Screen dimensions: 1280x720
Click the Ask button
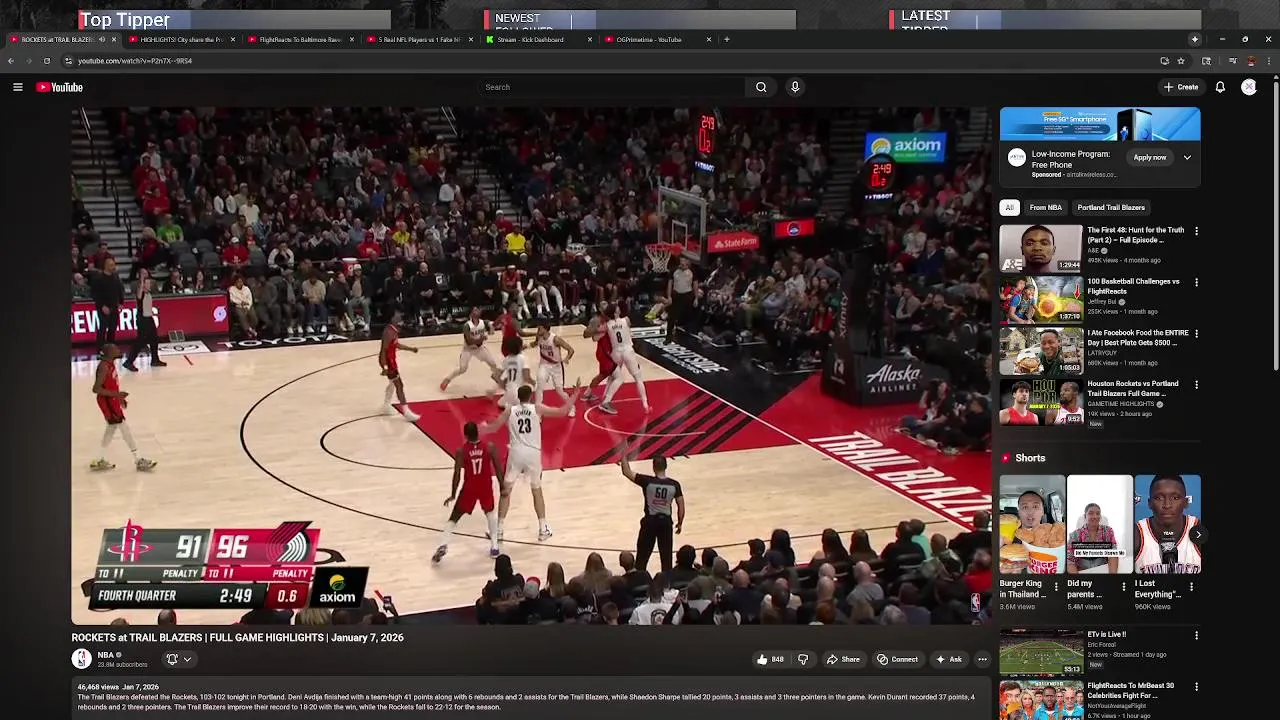pyautogui.click(x=948, y=659)
